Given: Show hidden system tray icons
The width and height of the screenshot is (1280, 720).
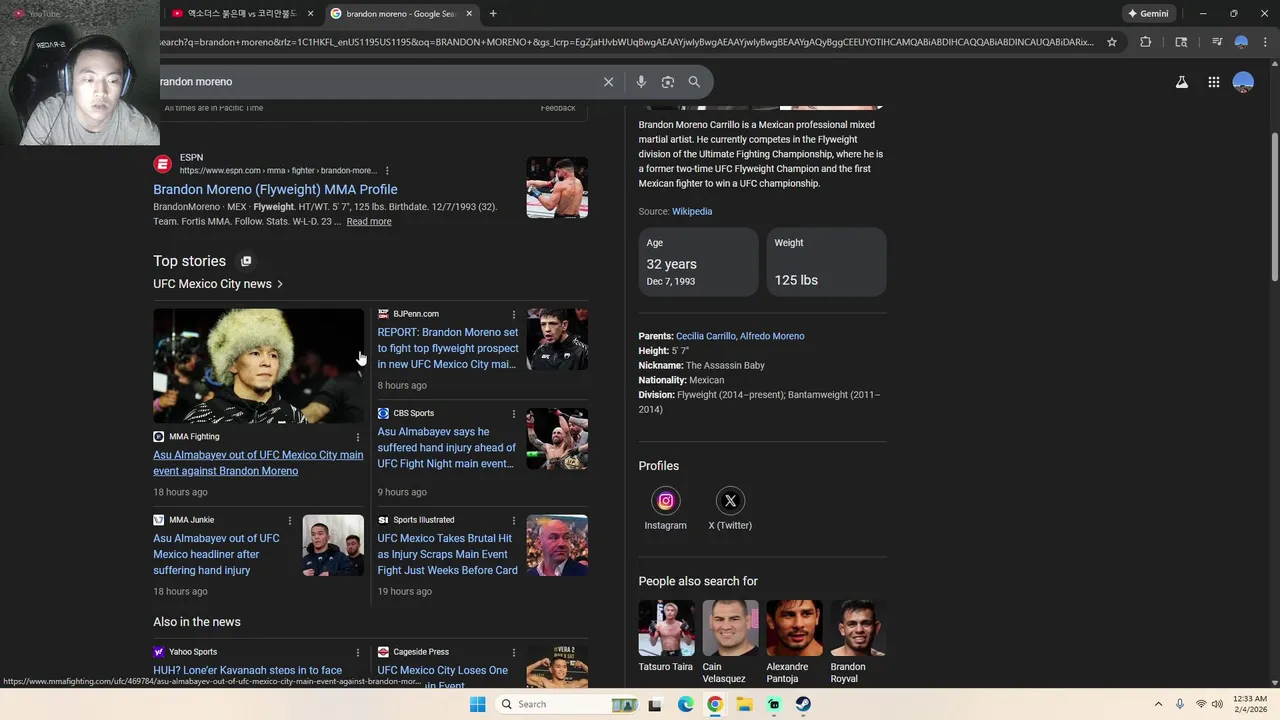Looking at the screenshot, I should pyautogui.click(x=1158, y=704).
